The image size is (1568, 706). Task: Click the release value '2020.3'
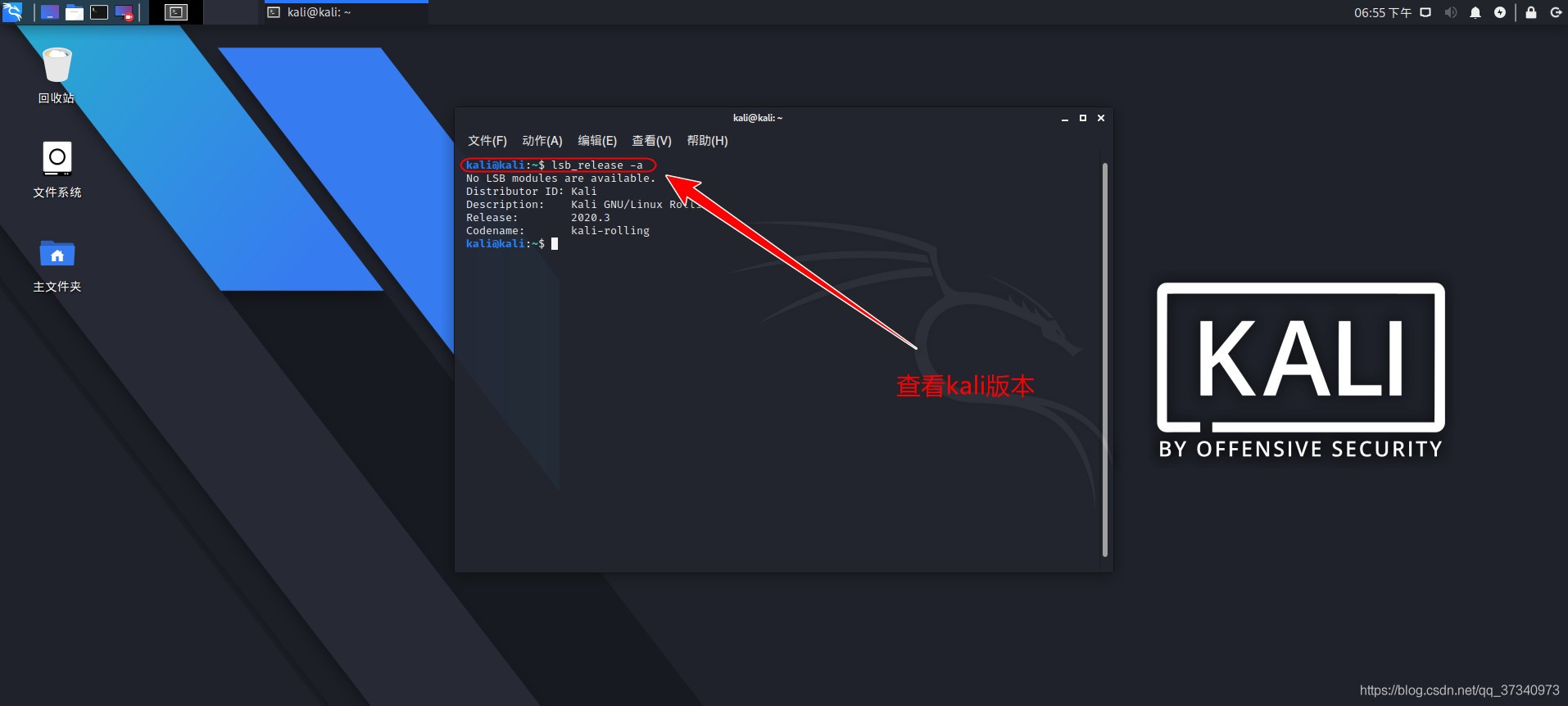click(x=591, y=218)
